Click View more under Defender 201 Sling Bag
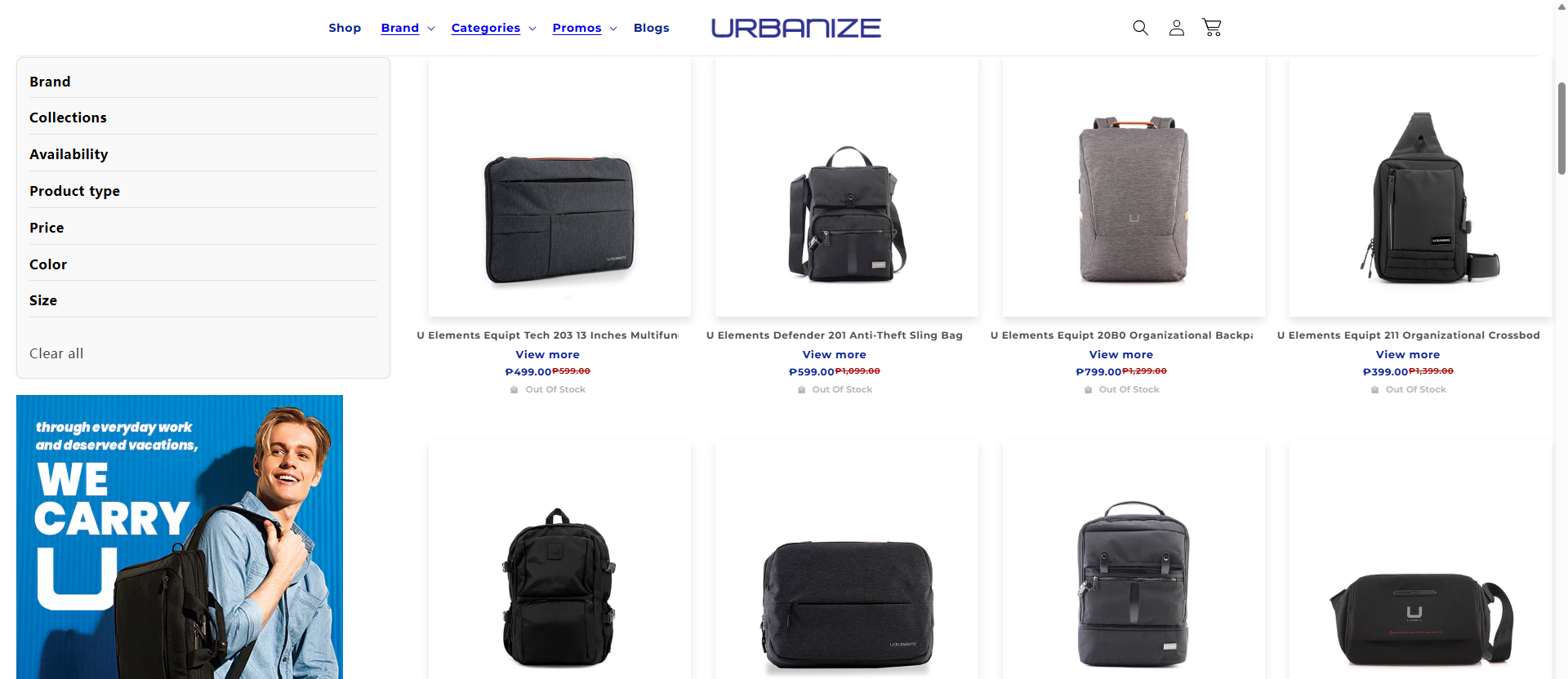This screenshot has height=679, width=1568. tap(834, 354)
